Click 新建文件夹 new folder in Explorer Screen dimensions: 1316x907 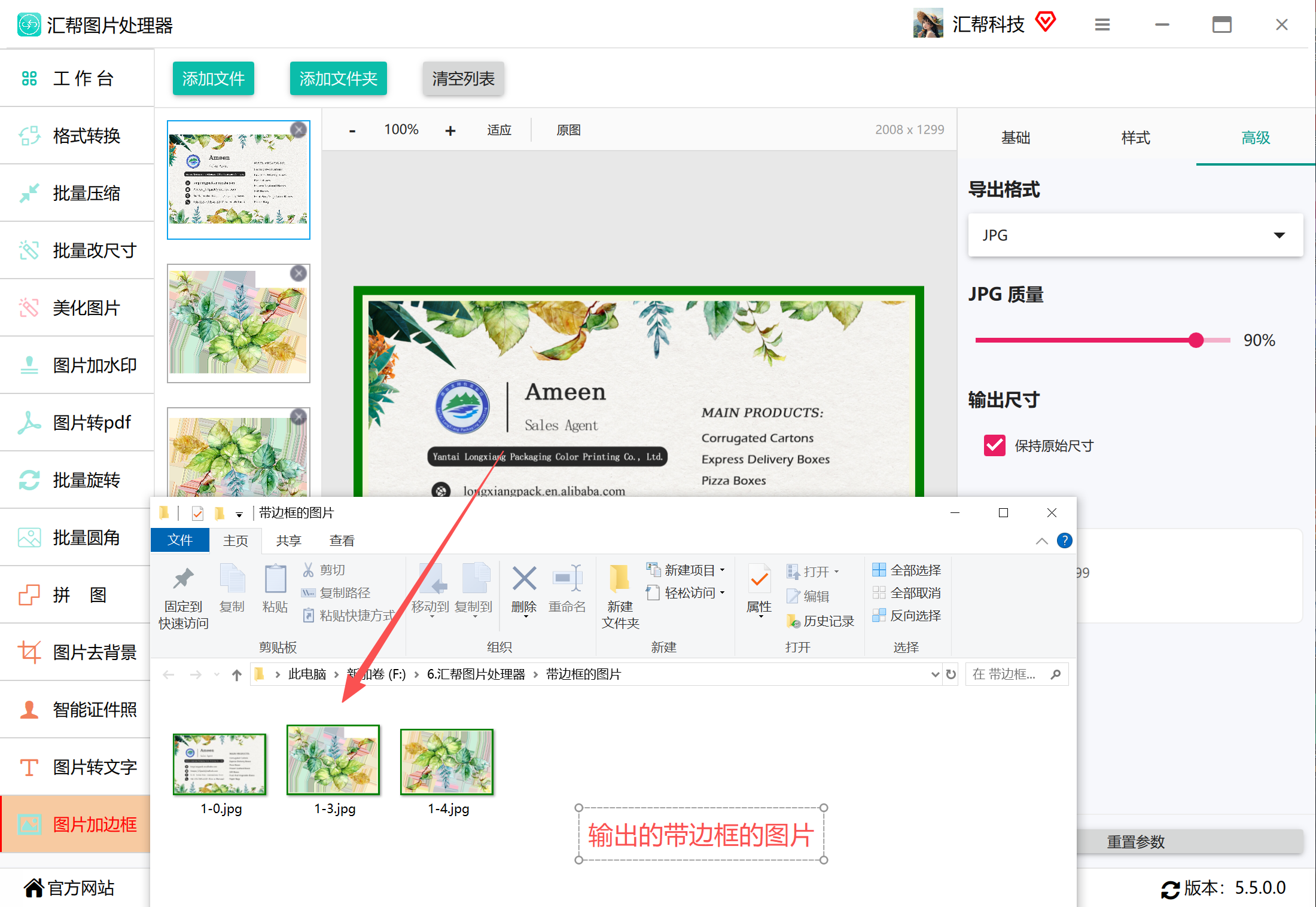pyautogui.click(x=620, y=597)
